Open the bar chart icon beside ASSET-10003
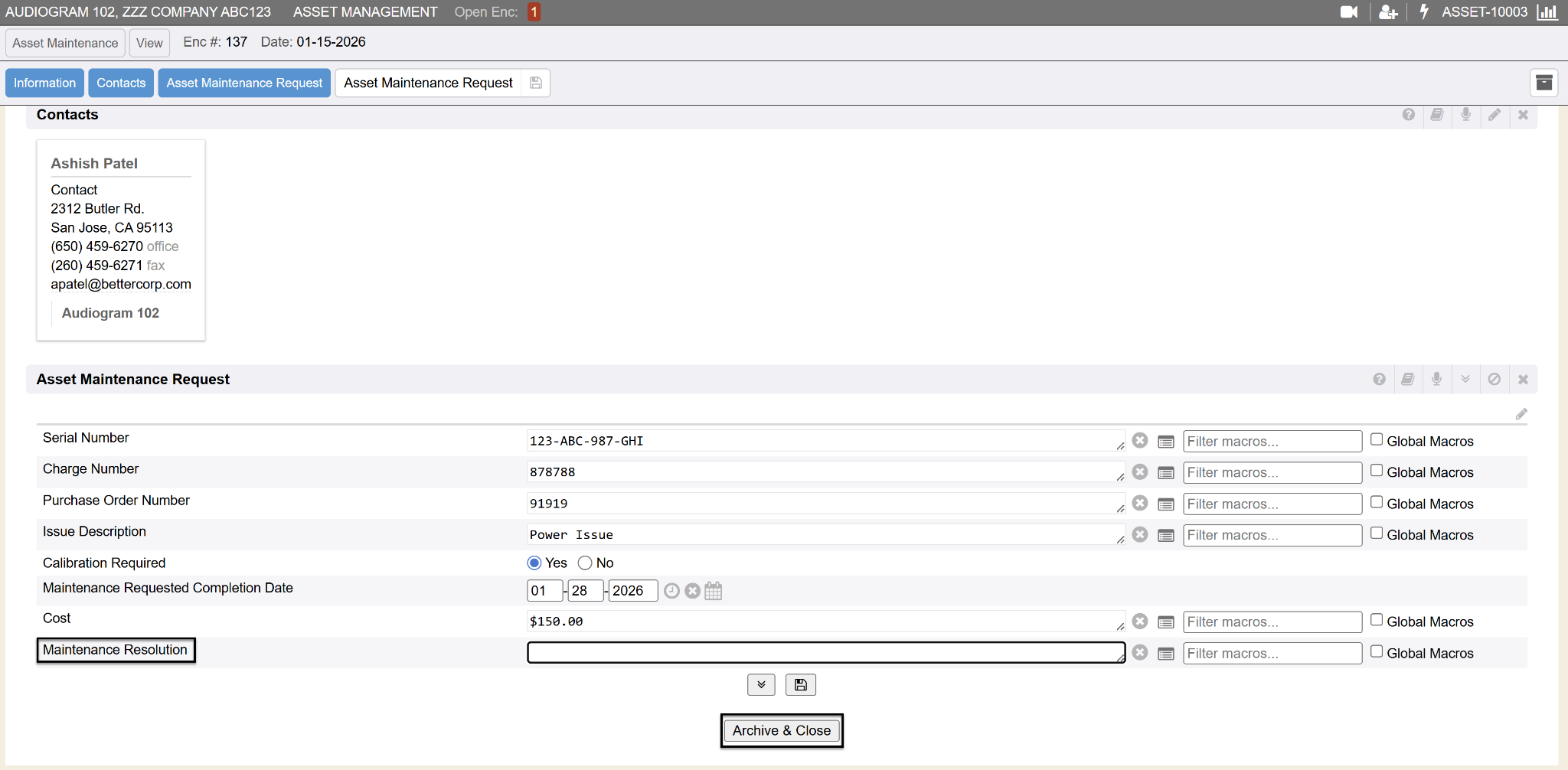 click(x=1547, y=12)
